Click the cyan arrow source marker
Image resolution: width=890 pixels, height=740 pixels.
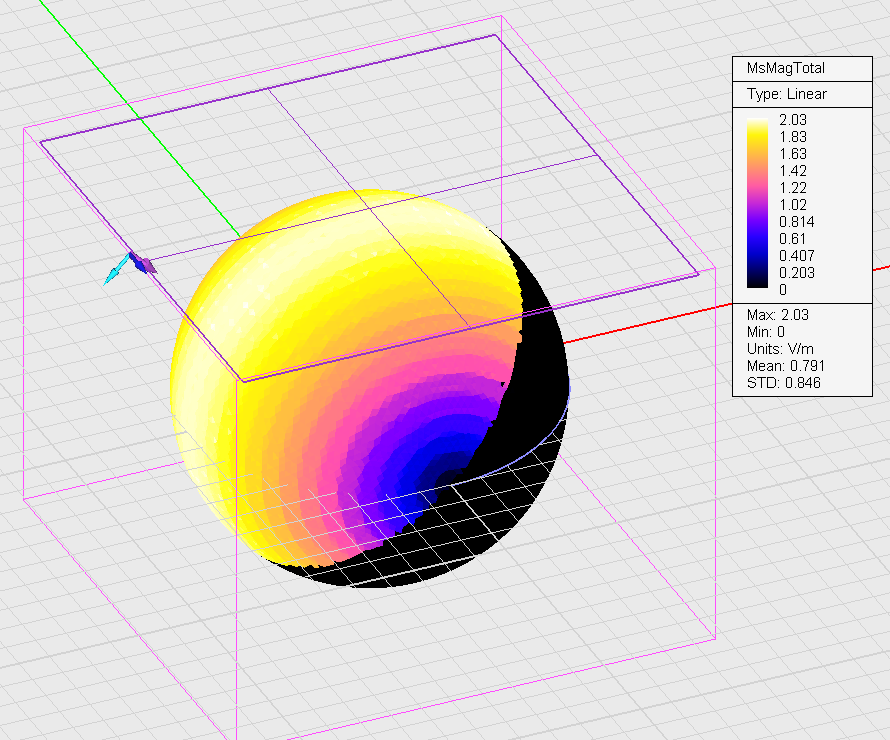114,272
